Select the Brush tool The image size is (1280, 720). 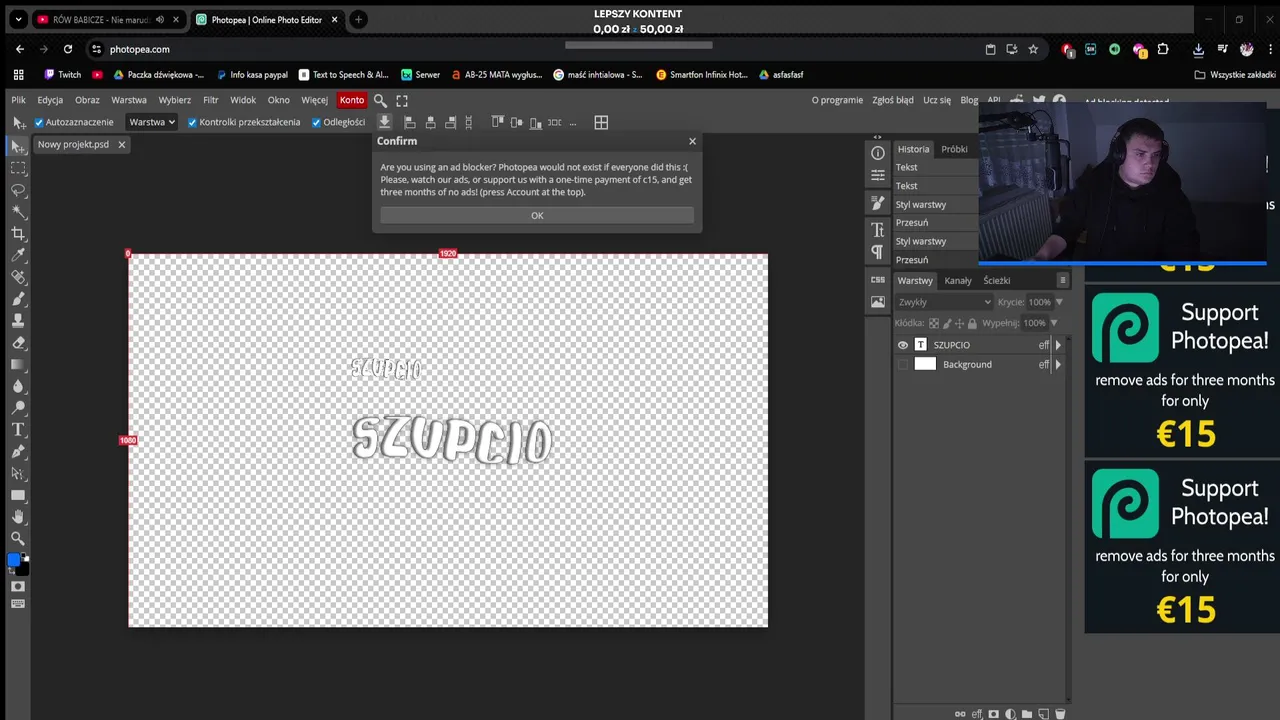pyautogui.click(x=18, y=299)
